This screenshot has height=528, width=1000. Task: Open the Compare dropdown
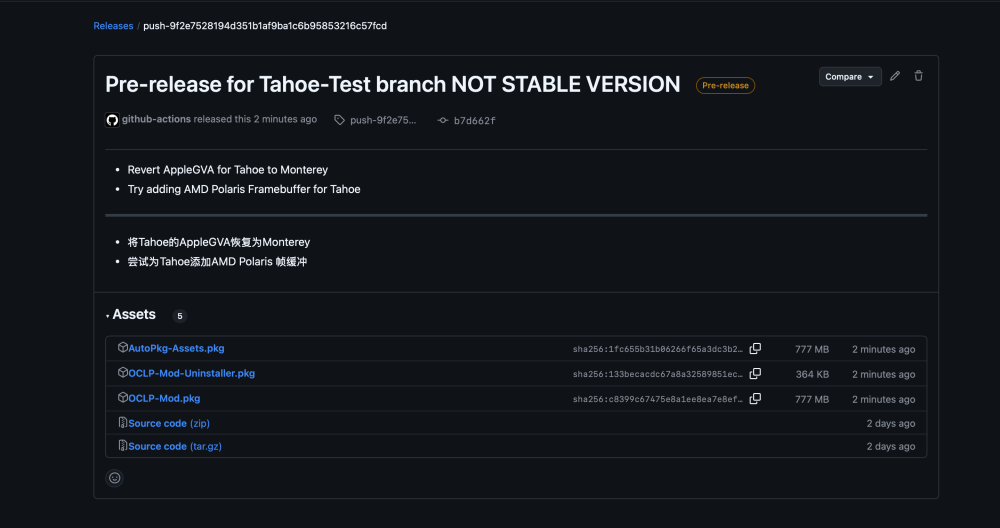click(x=850, y=77)
